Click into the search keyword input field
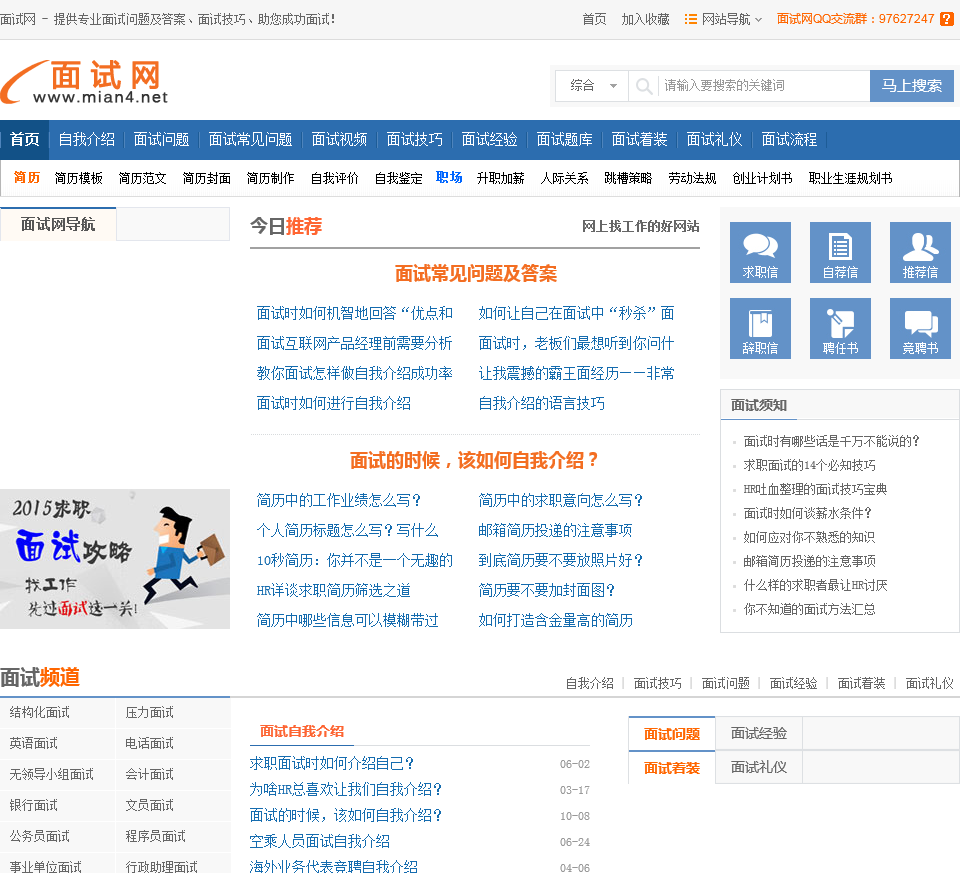The image size is (960, 873). [763, 86]
